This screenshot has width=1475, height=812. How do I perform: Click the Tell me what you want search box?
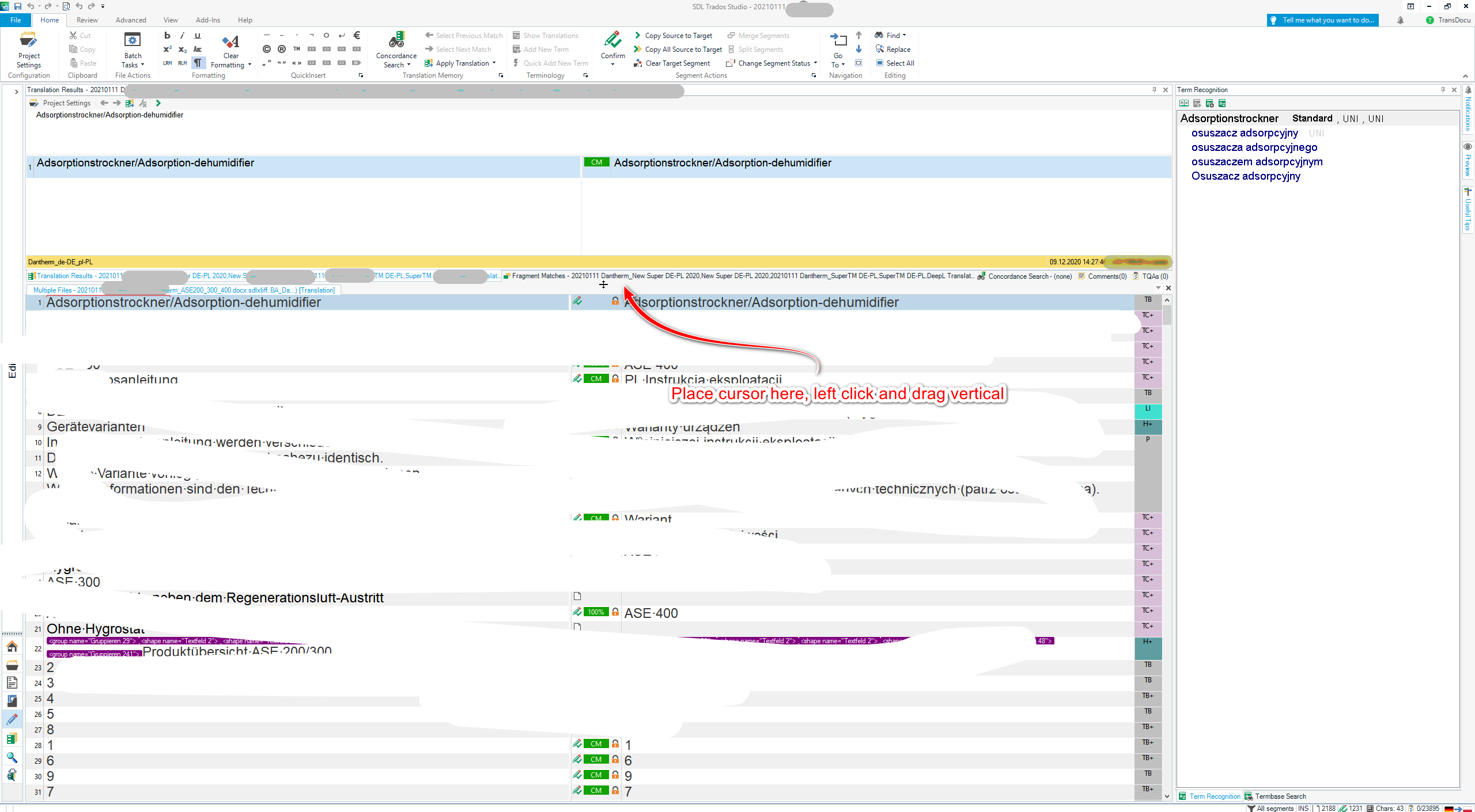tap(1322, 20)
